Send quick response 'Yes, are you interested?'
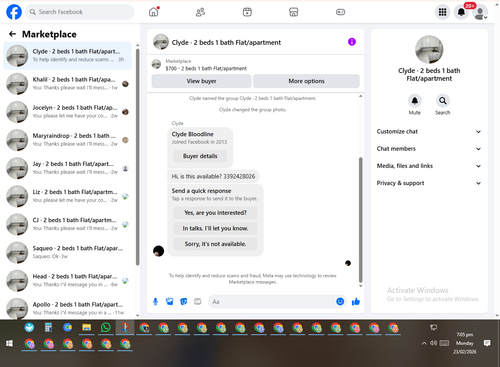 pyautogui.click(x=215, y=213)
